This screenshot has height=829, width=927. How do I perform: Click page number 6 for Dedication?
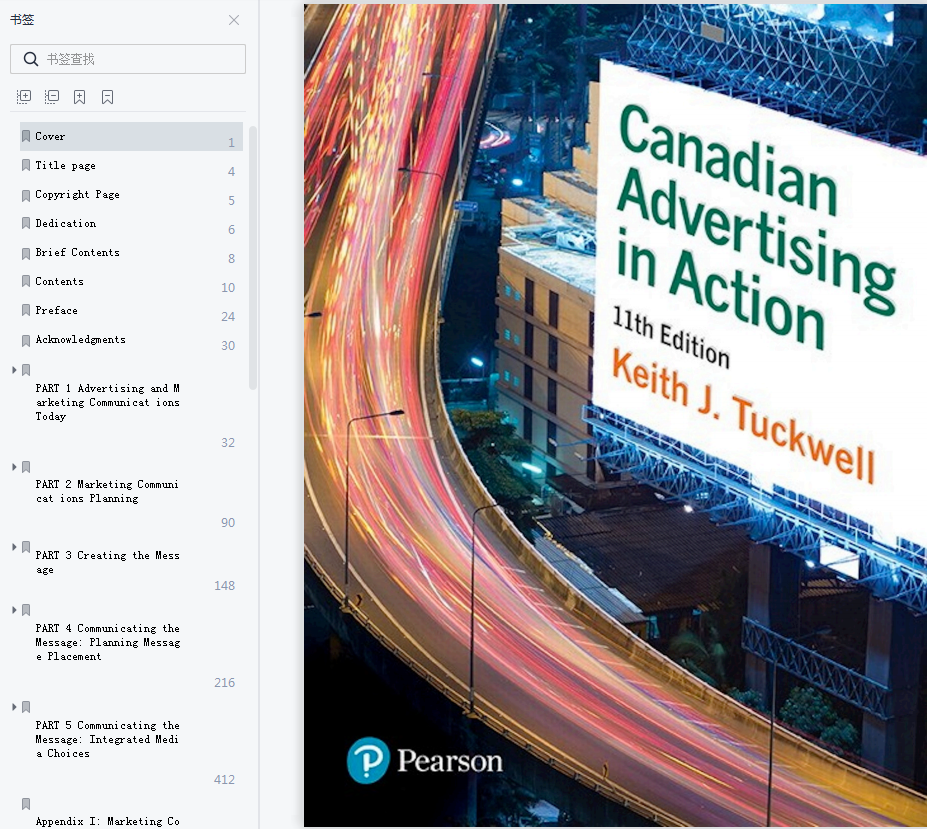231,229
